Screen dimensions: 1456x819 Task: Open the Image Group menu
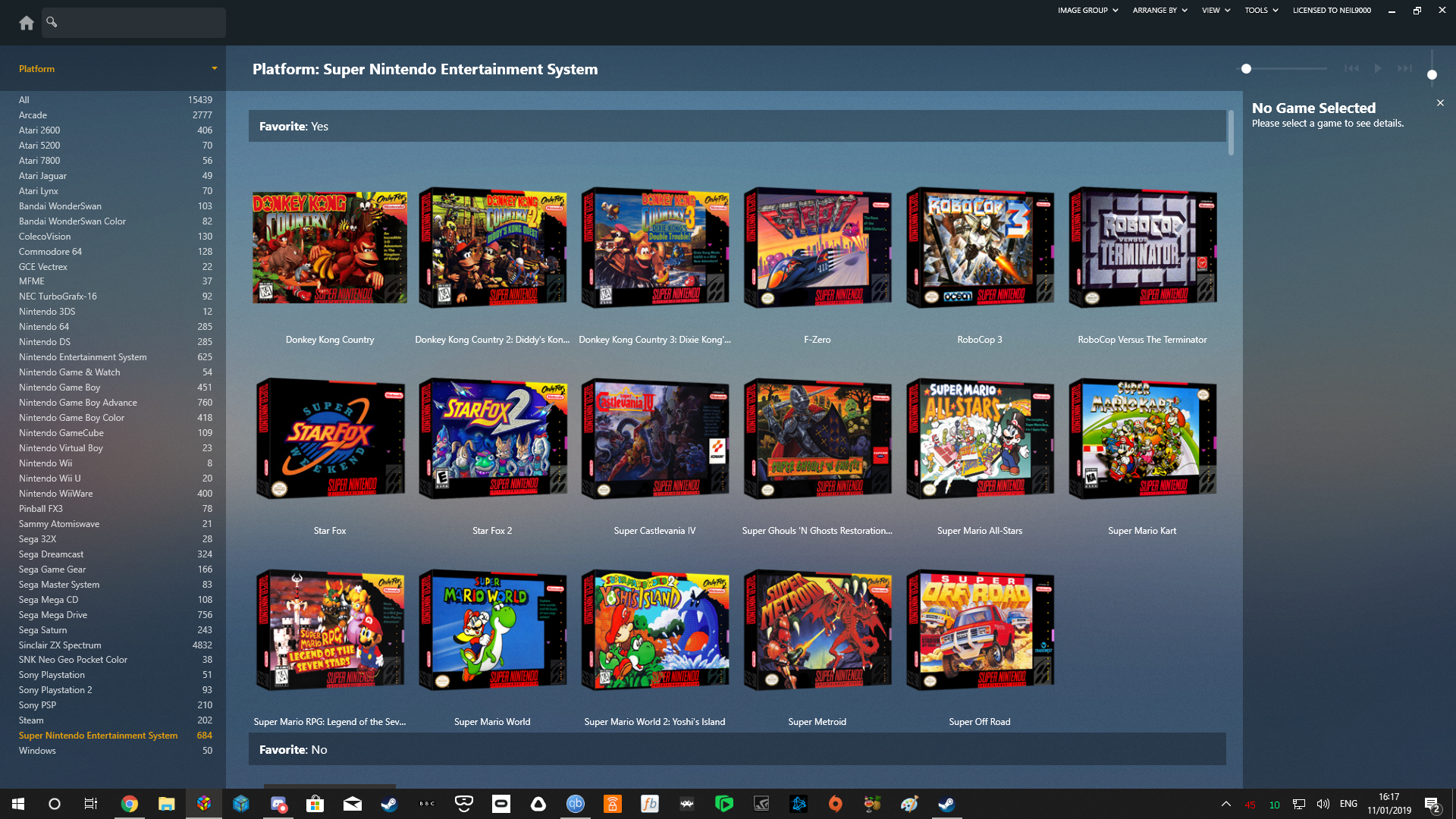pos(1087,11)
